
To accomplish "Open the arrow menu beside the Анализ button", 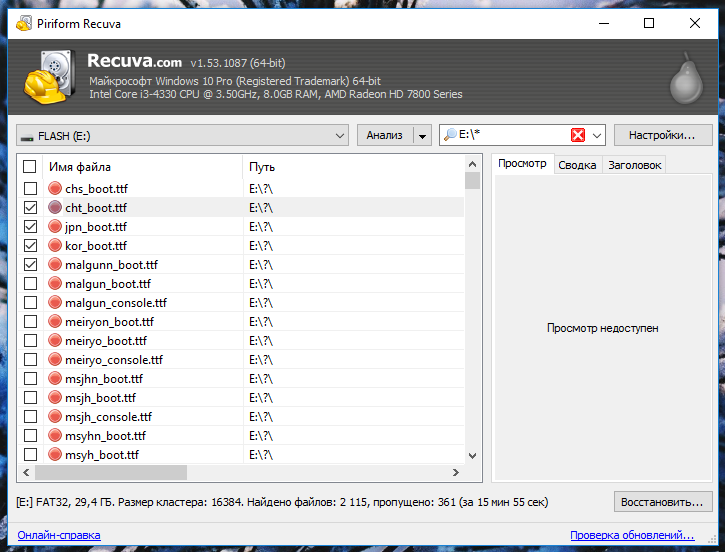I will pos(422,135).
